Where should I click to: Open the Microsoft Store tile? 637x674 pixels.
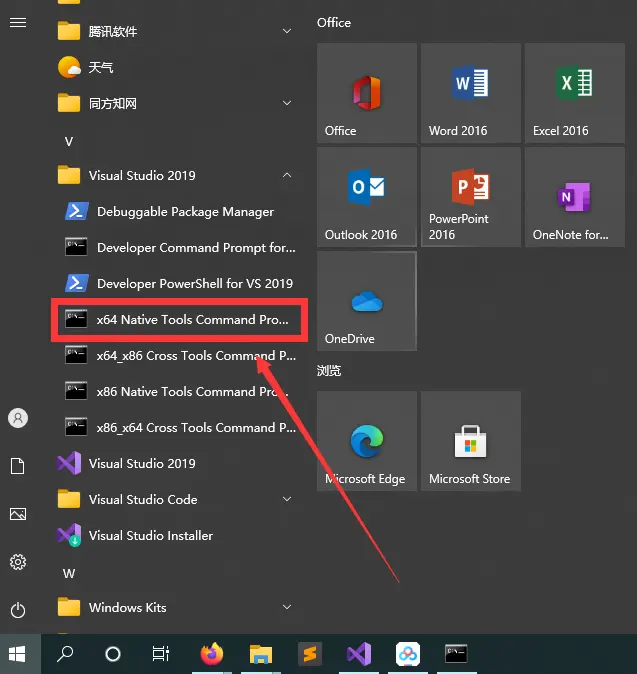pos(470,441)
